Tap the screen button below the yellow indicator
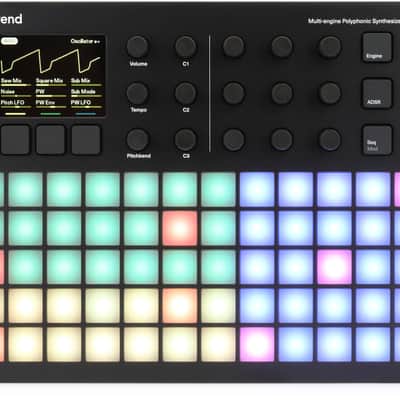 [x=15, y=140]
